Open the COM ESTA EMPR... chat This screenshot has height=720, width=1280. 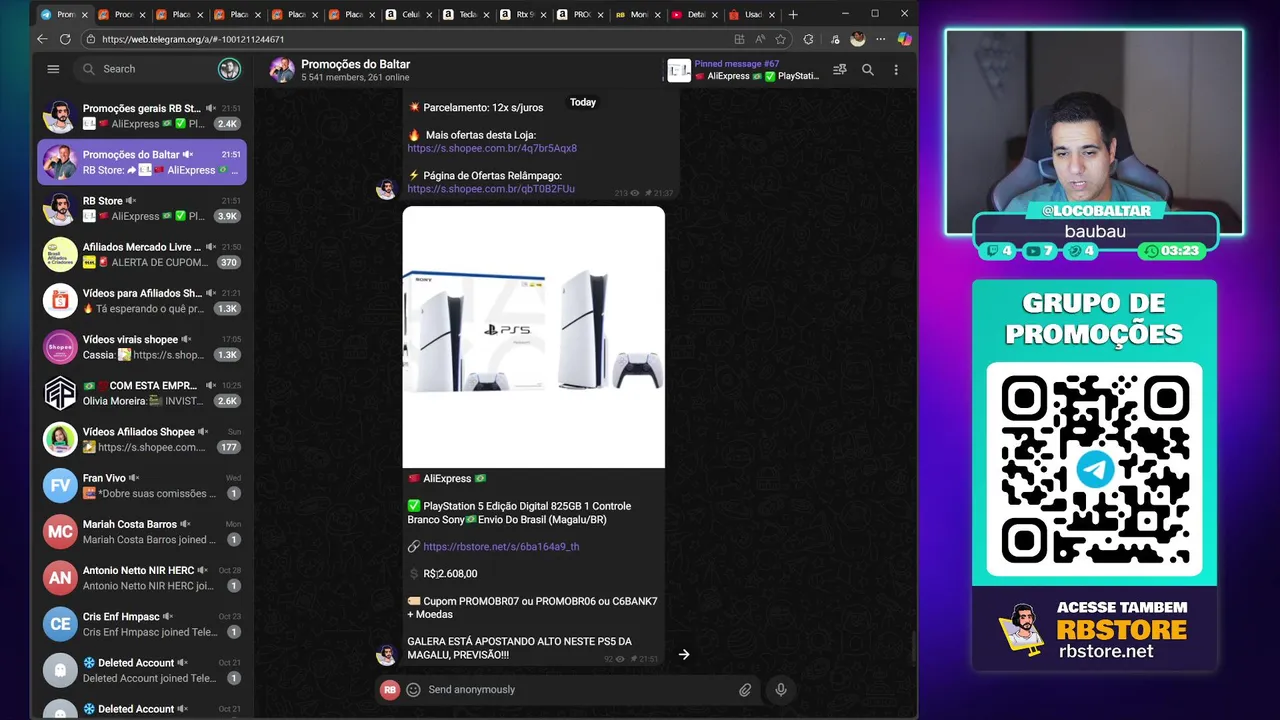click(x=142, y=393)
